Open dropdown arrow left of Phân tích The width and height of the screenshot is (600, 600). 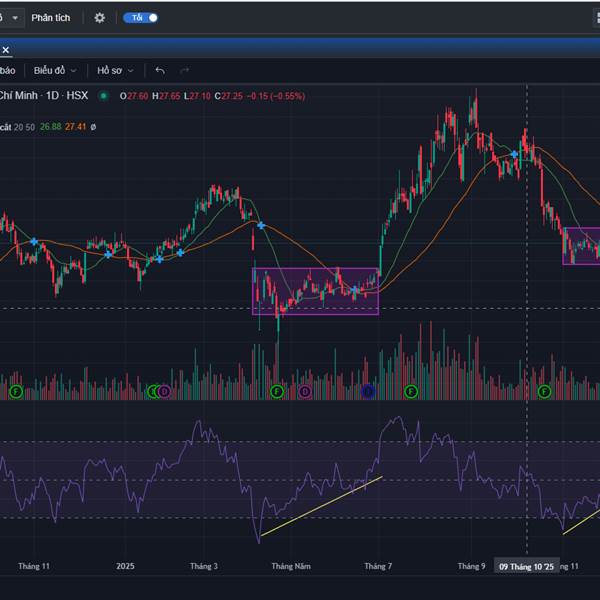coord(14,18)
